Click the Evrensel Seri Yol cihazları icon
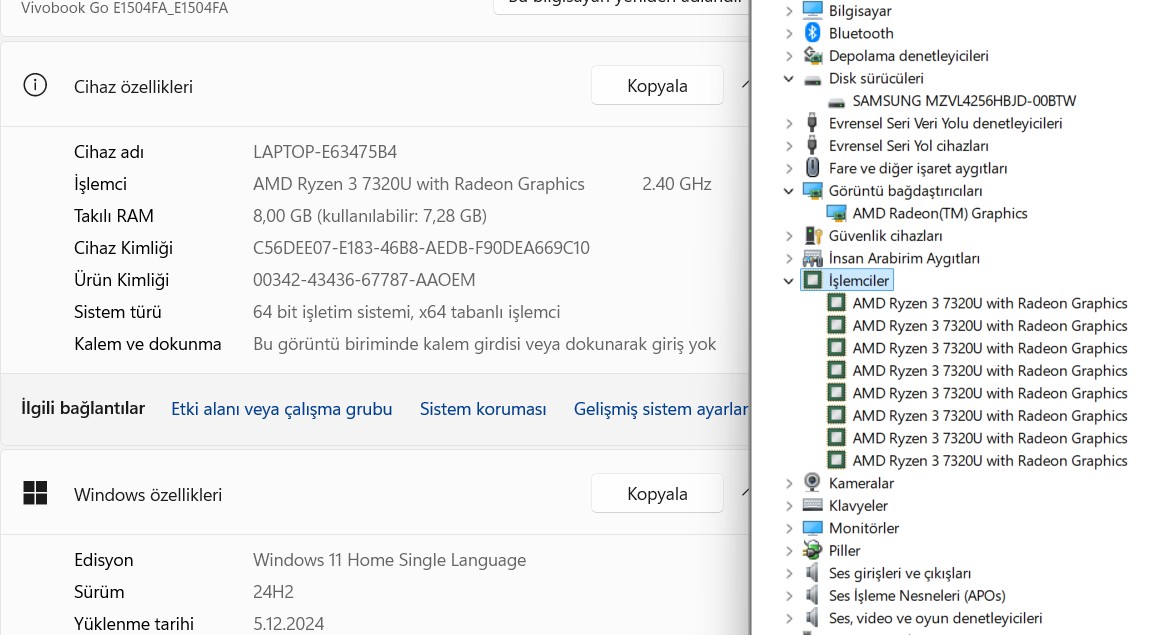 click(813, 145)
